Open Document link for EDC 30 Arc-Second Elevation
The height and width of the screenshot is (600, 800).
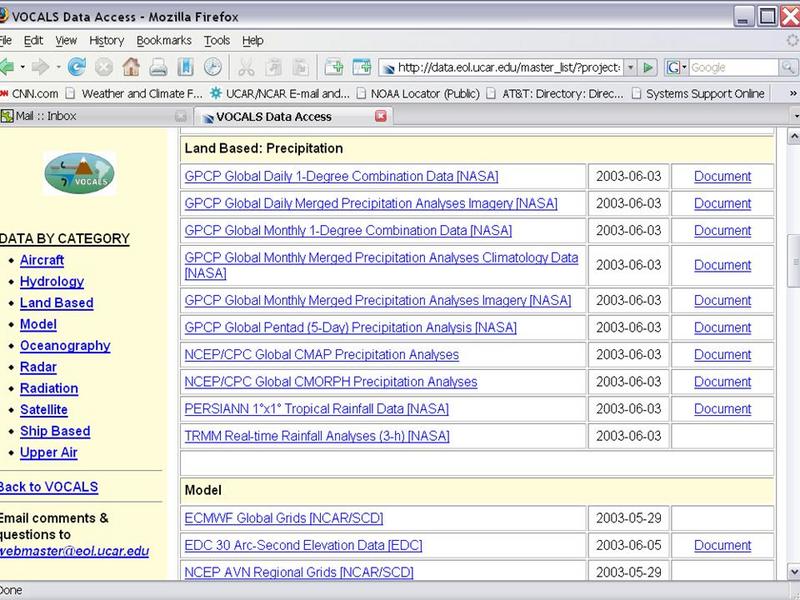[722, 545]
